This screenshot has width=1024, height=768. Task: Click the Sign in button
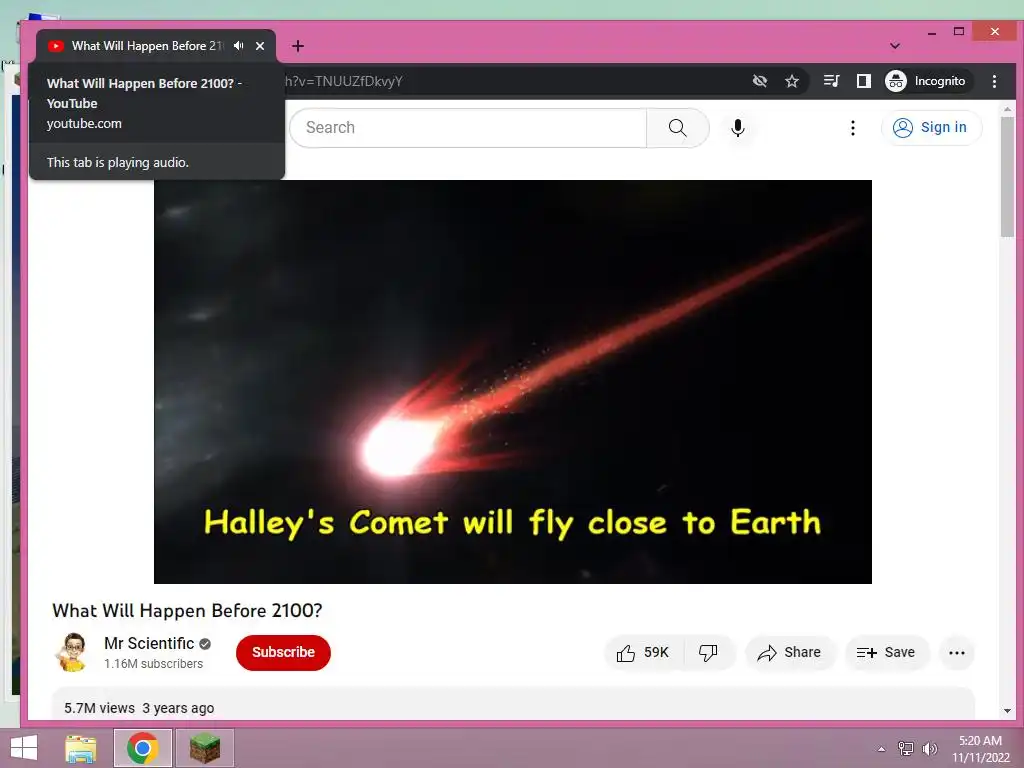click(x=931, y=127)
